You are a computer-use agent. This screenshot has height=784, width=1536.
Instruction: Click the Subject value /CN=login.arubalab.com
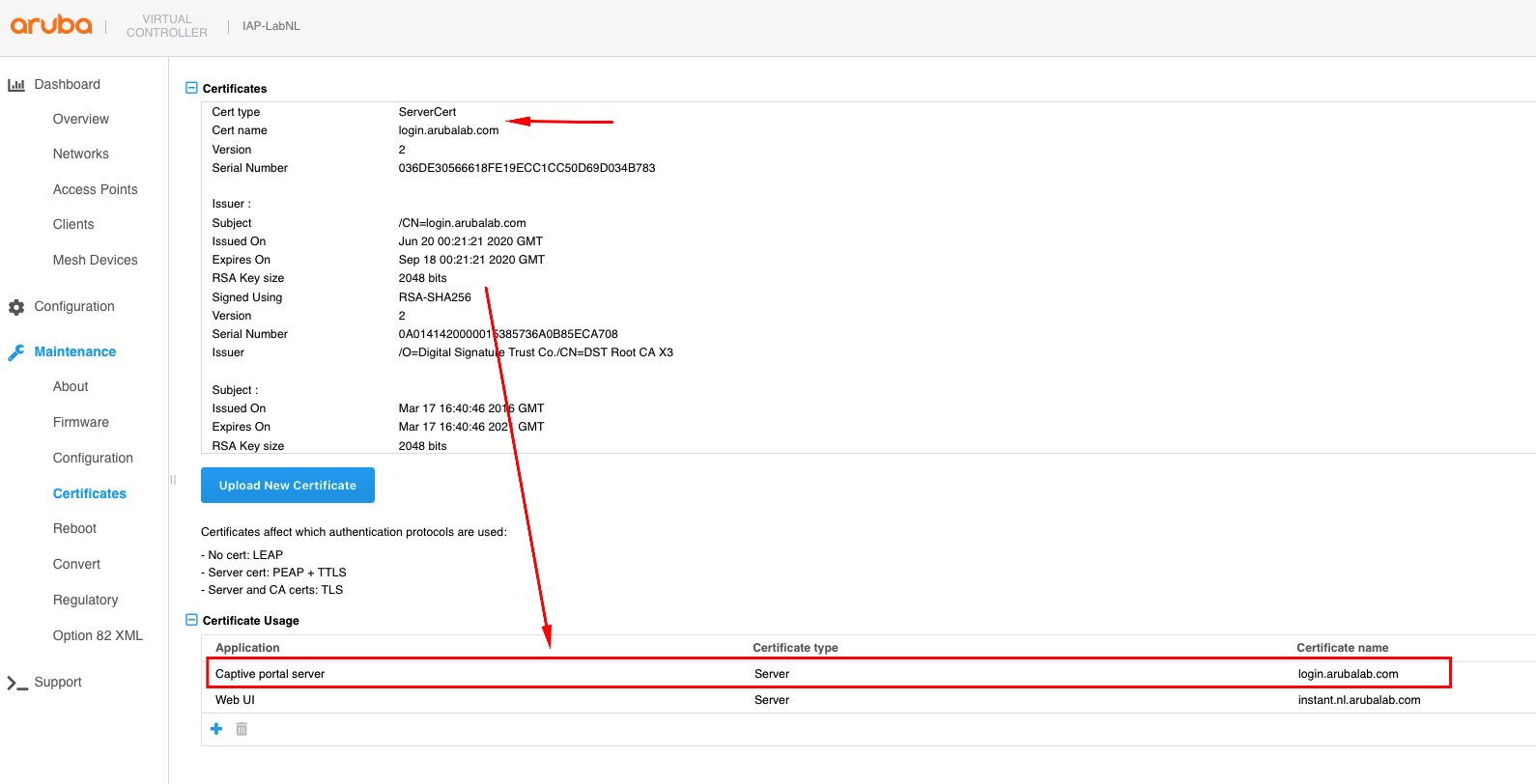coord(463,223)
